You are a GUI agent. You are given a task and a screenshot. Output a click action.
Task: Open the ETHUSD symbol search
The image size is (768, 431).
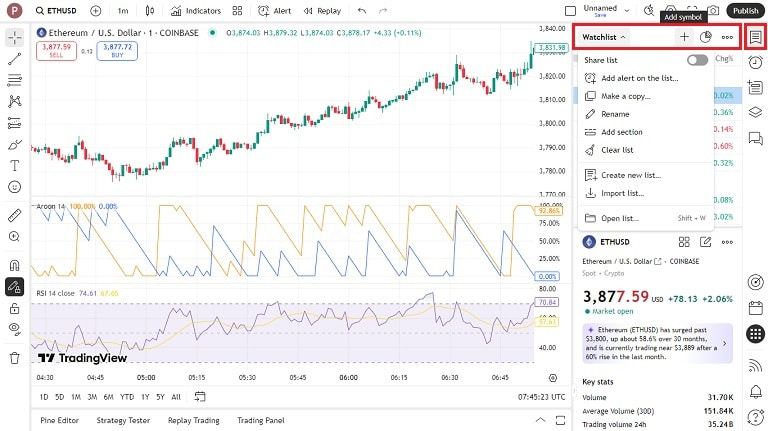[x=56, y=11]
